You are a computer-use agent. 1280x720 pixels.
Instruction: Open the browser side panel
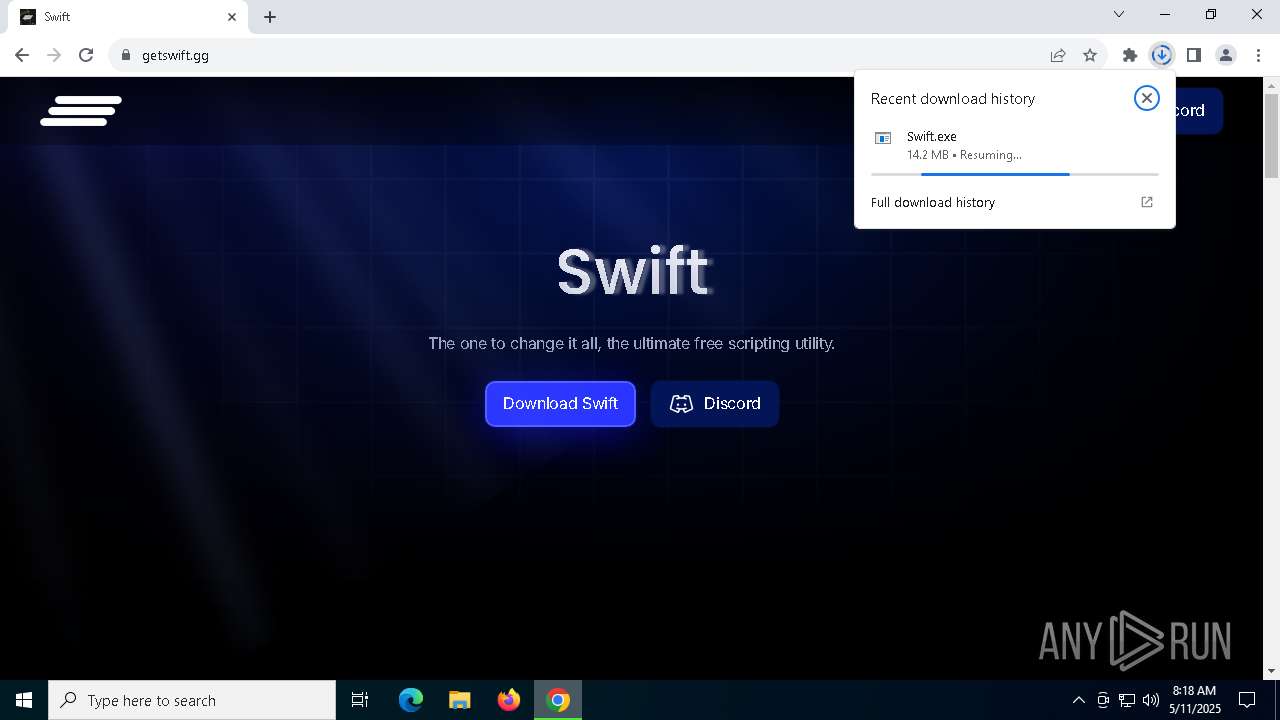1193,55
